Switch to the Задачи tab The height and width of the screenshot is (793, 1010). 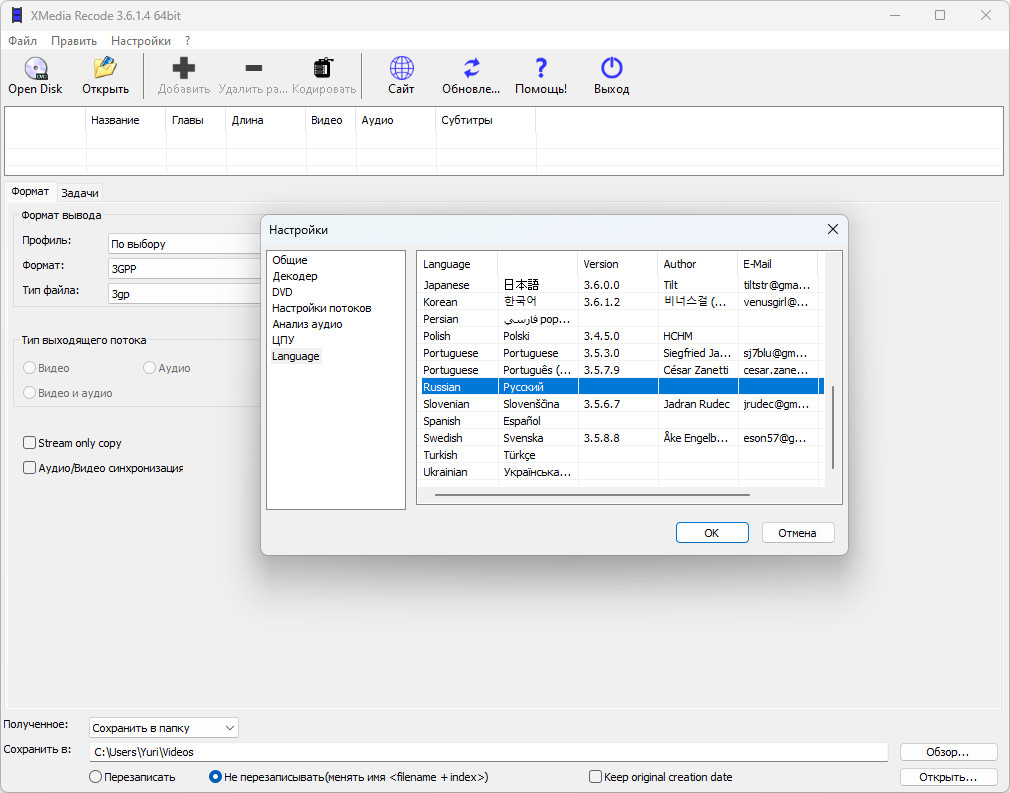[80, 193]
